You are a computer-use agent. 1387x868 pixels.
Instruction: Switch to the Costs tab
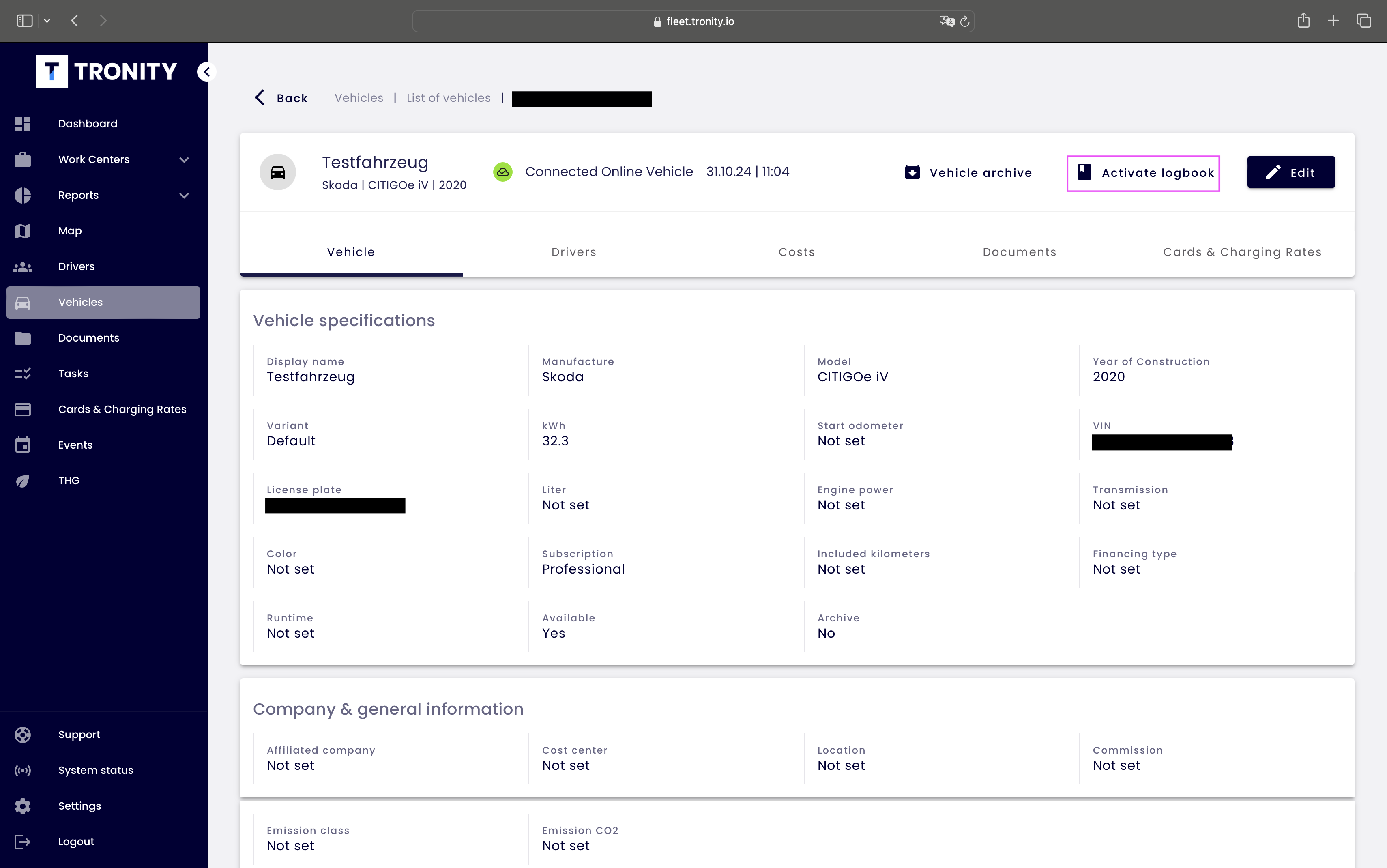pos(797,252)
